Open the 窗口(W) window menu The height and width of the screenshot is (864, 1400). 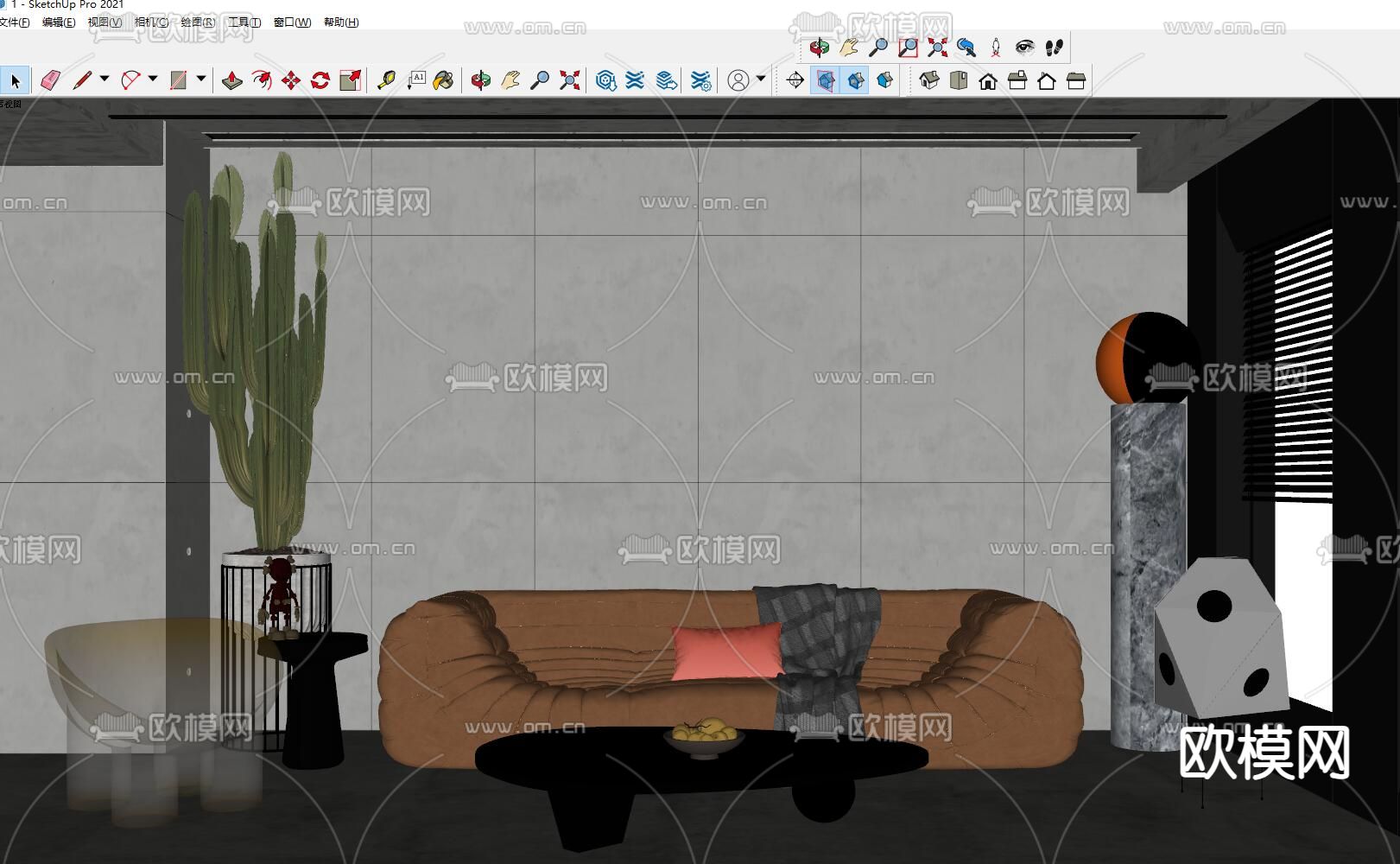(292, 22)
